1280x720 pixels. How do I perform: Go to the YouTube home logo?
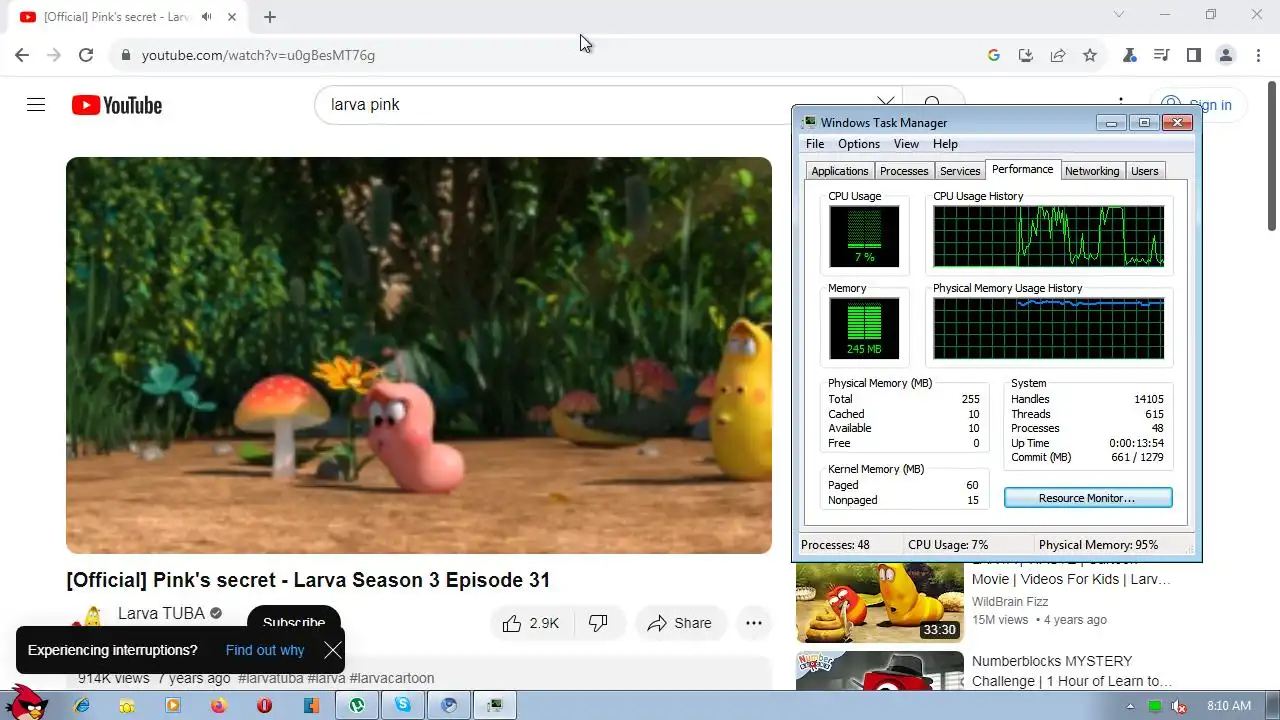coord(117,105)
